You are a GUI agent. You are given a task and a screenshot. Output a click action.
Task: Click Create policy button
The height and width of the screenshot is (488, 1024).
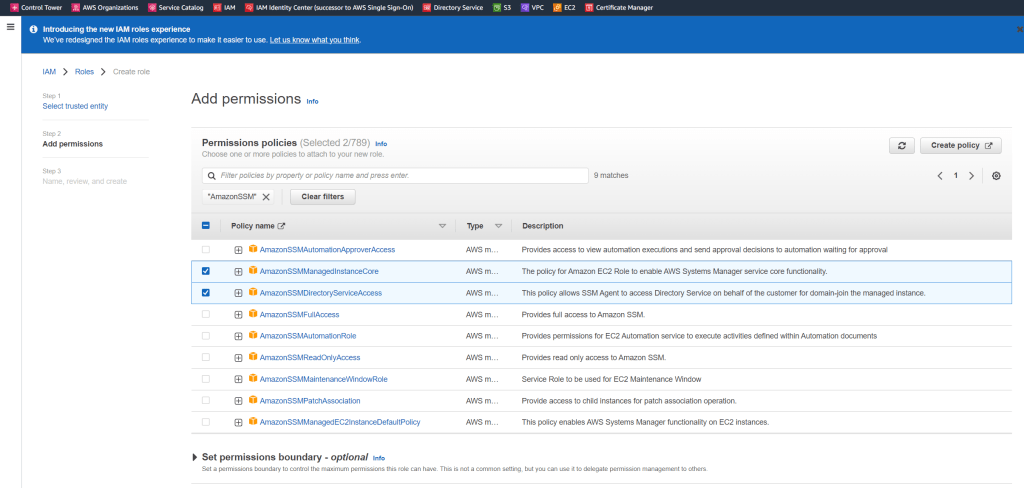[x=961, y=146]
